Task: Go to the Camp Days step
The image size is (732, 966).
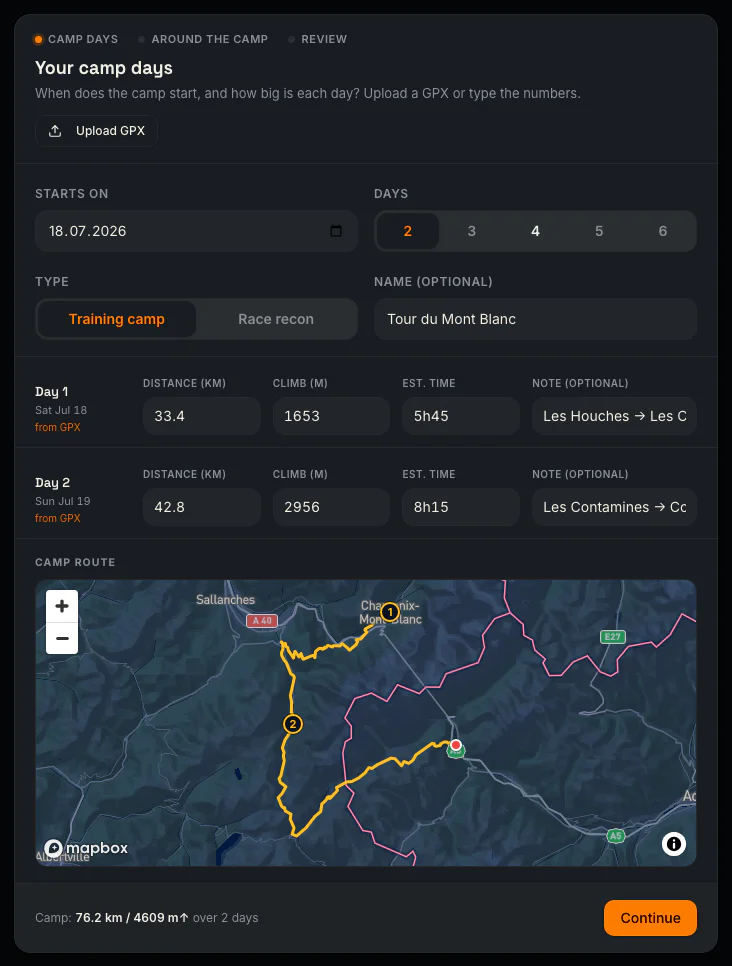Action: click(x=76, y=39)
